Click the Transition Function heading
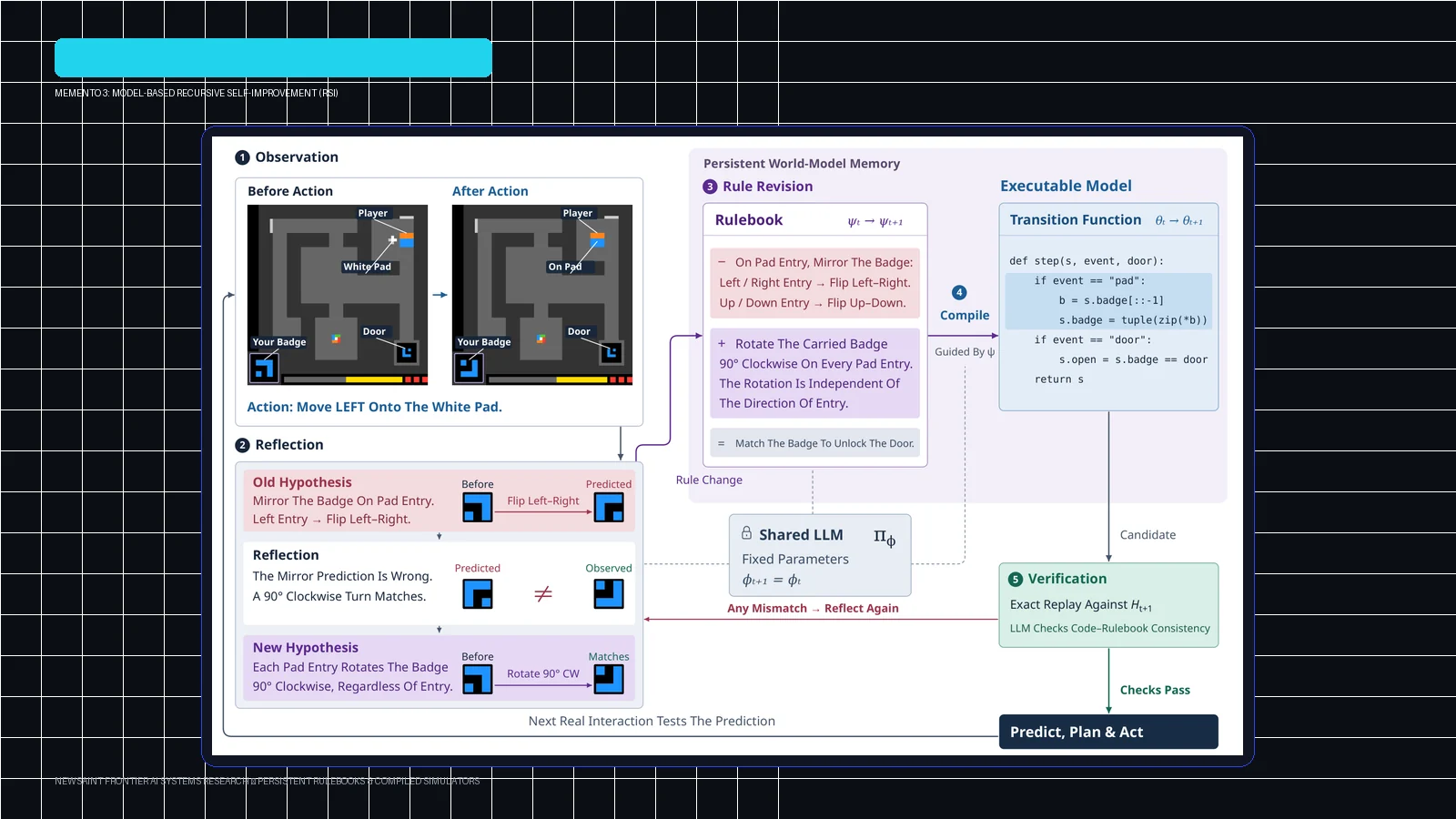 pos(1076,220)
